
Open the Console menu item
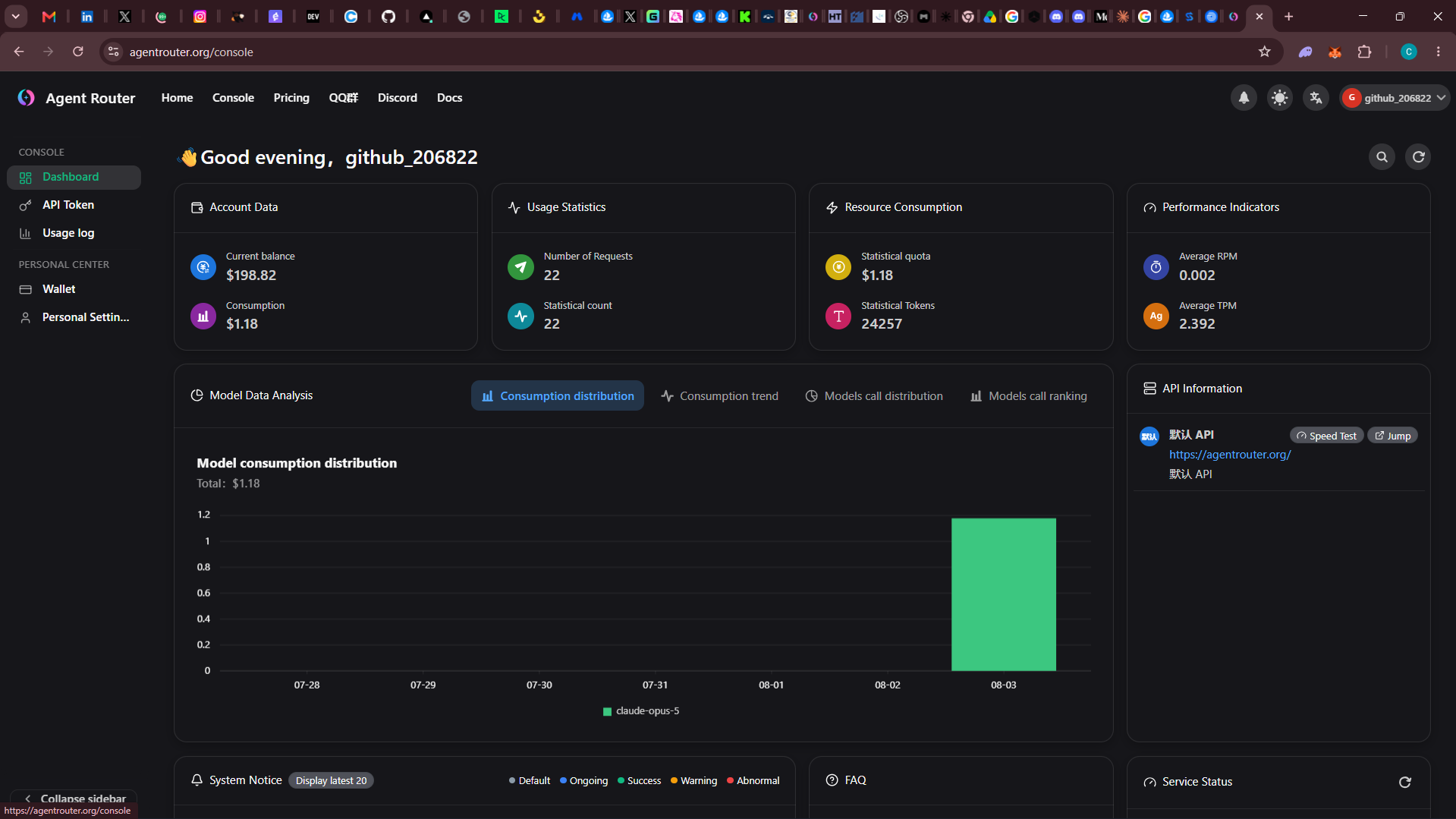[x=233, y=98]
